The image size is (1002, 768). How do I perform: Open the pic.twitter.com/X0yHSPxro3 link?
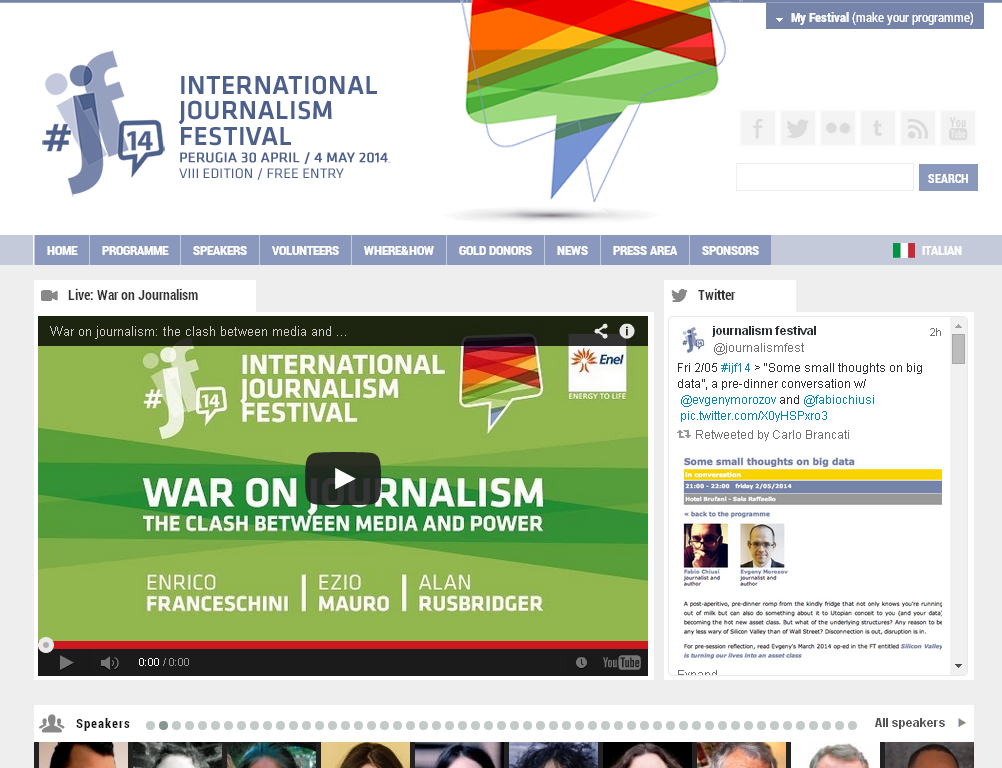click(x=753, y=415)
